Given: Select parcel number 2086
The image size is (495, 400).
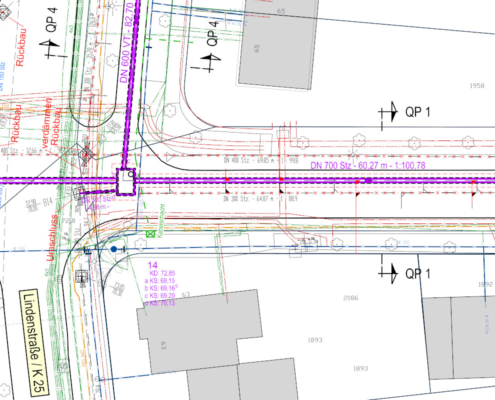Looking at the screenshot, I should [351, 298].
